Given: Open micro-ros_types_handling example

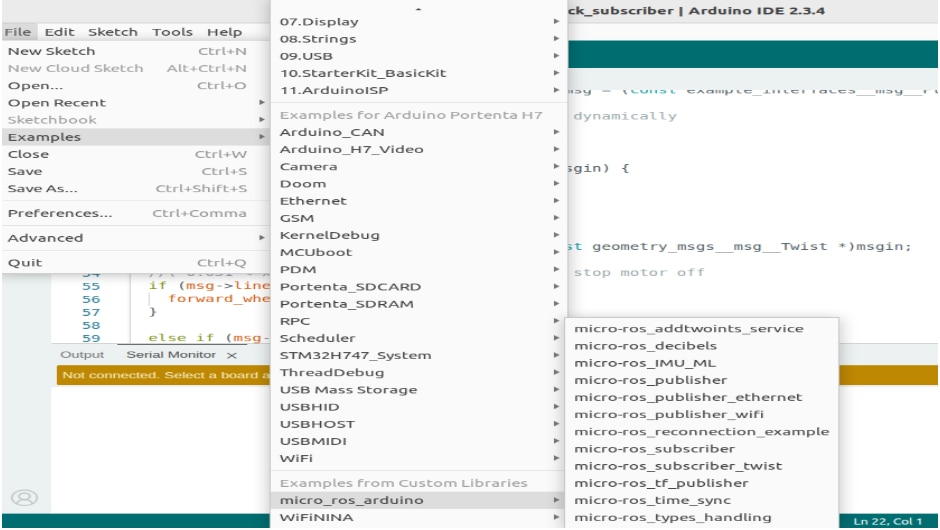Looking at the screenshot, I should tap(701, 517).
